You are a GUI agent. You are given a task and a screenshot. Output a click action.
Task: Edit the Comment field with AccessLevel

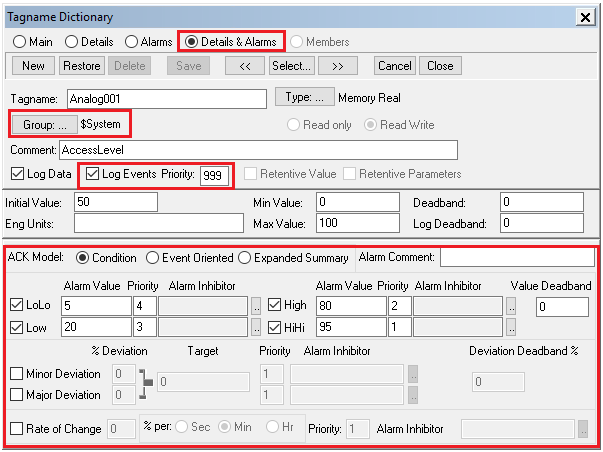(258, 150)
